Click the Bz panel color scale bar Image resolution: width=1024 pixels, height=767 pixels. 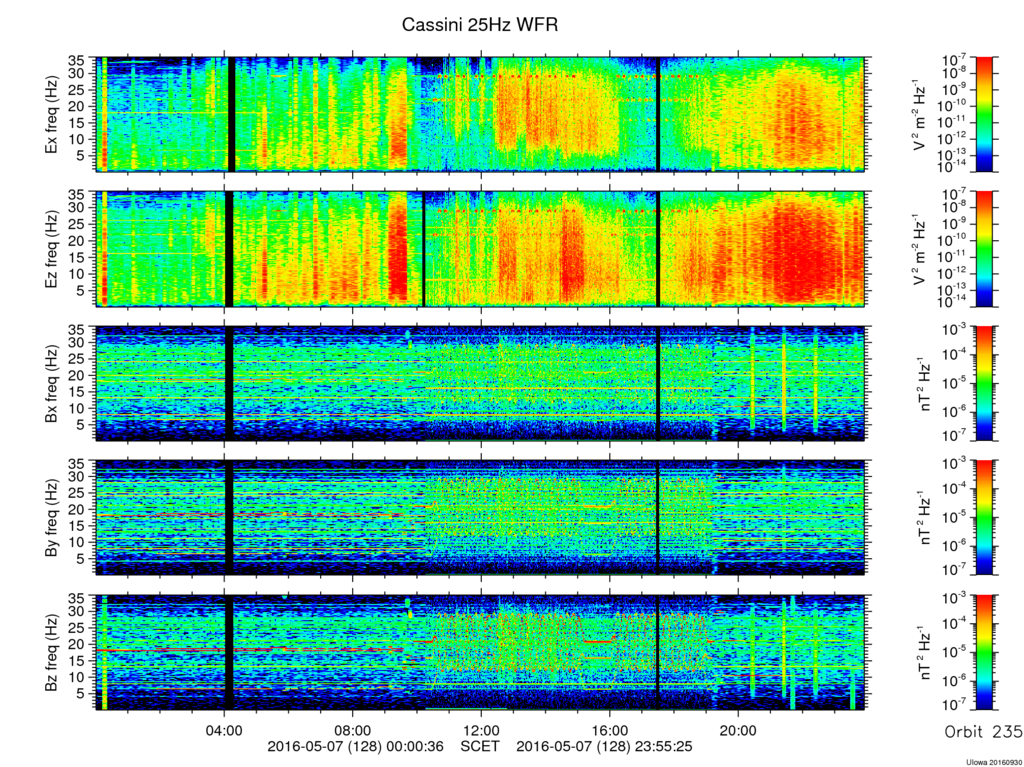coord(984,653)
